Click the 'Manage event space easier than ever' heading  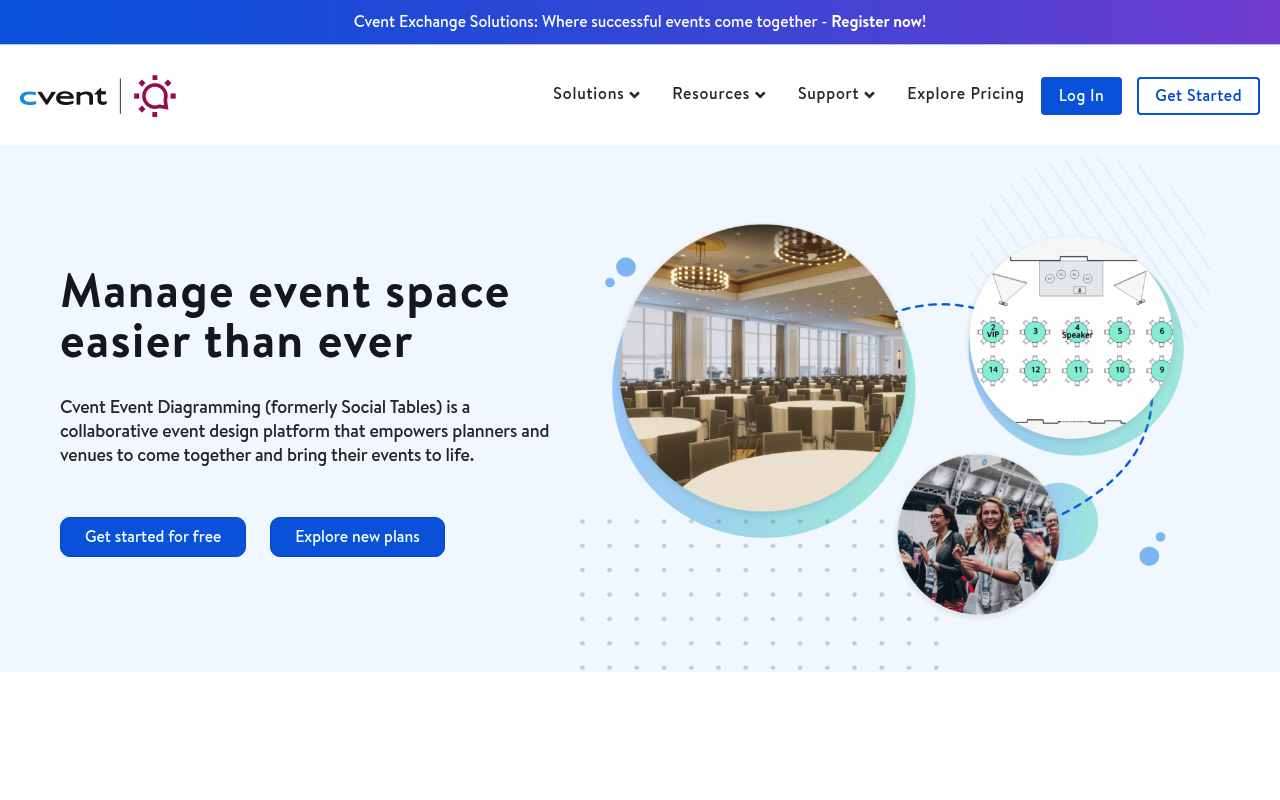point(285,316)
